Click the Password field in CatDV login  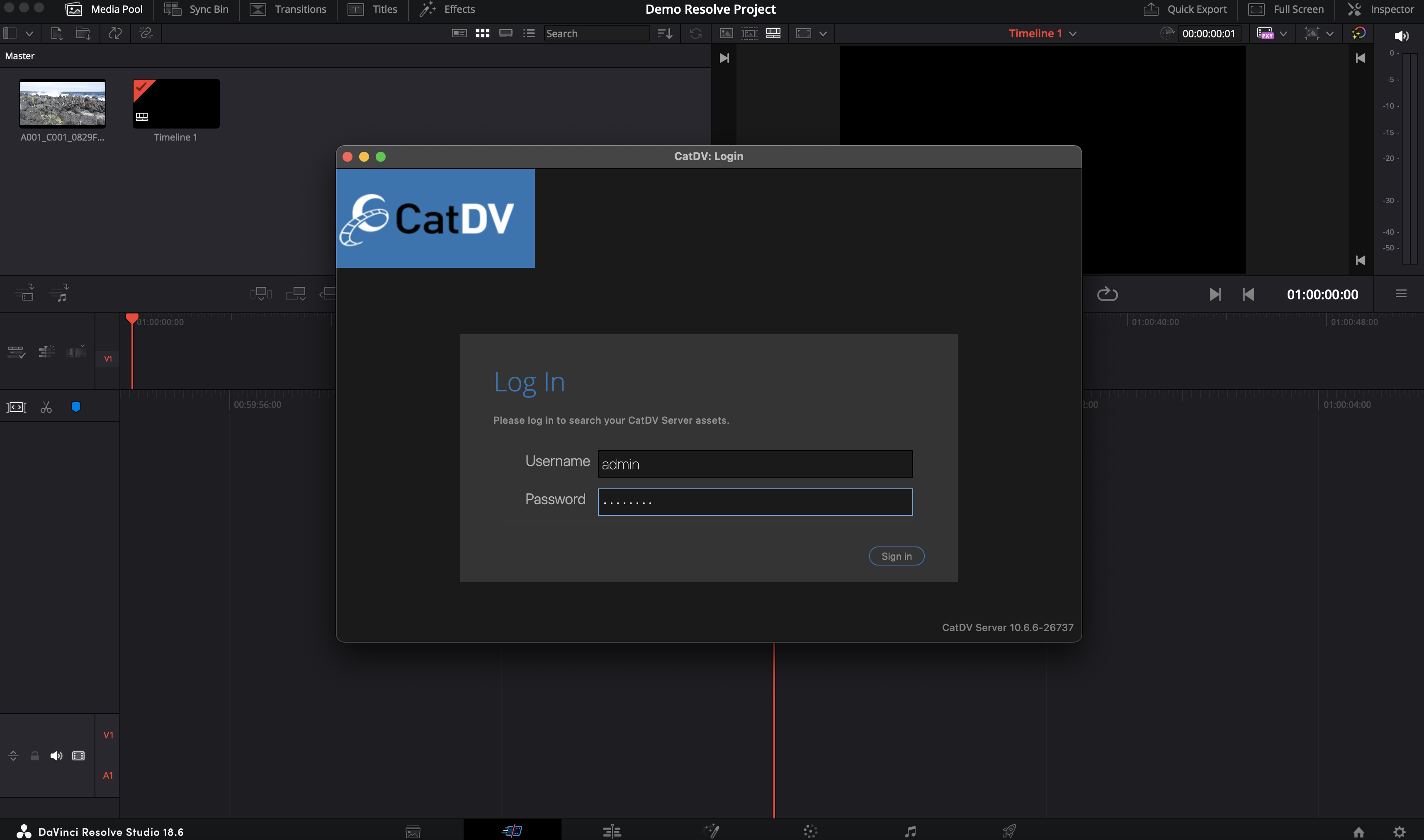coord(755,502)
